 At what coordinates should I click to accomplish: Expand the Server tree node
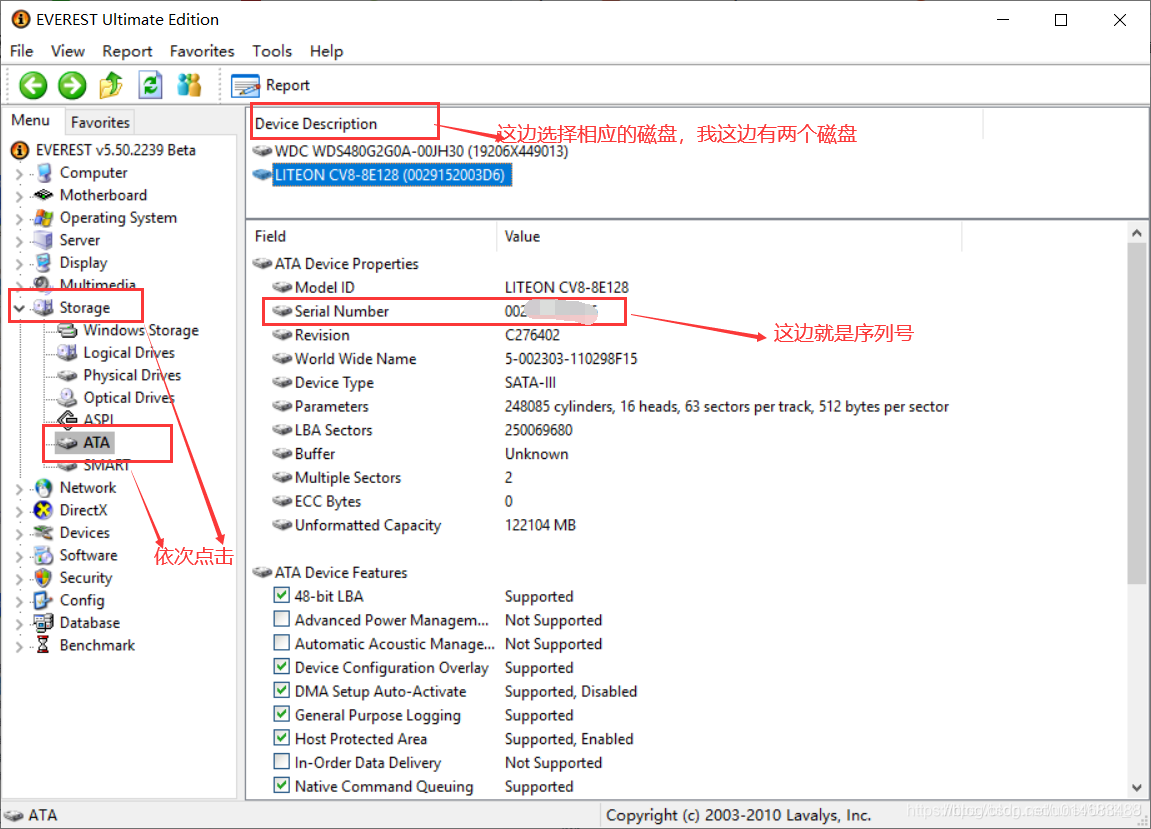tap(19, 241)
